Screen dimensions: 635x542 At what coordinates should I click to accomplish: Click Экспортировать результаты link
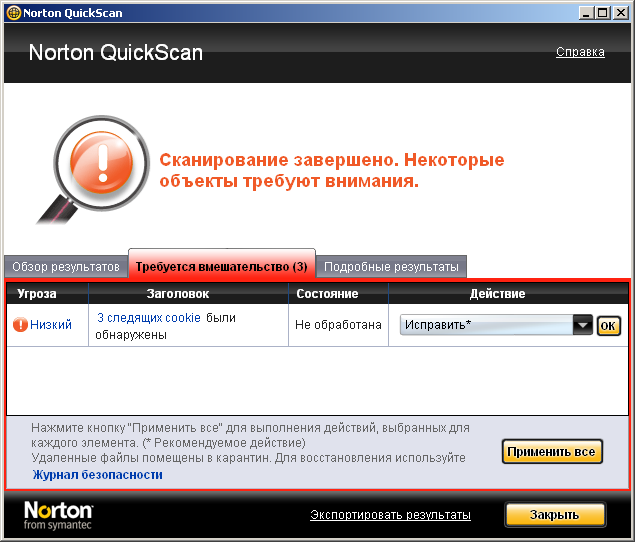pyautogui.click(x=390, y=515)
